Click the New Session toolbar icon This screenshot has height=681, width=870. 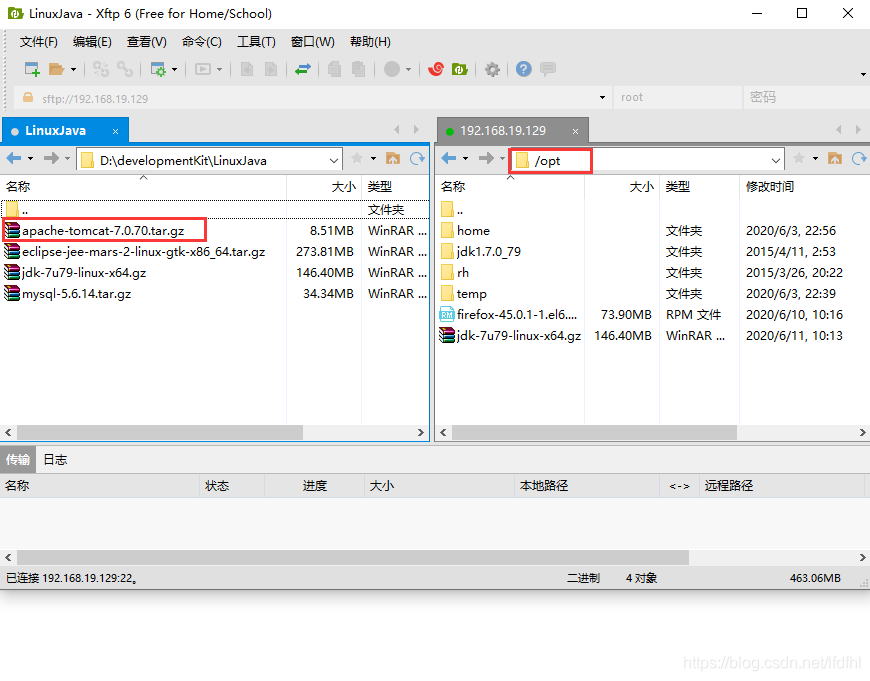click(x=32, y=69)
